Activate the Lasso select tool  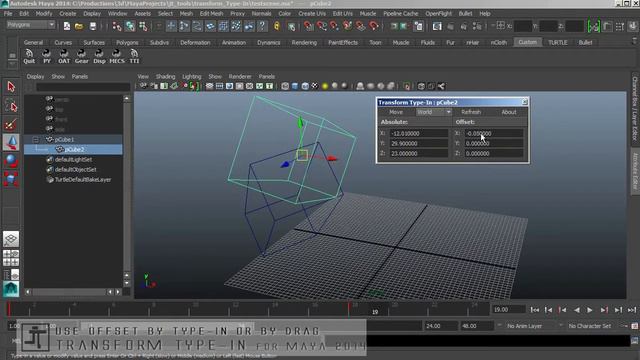point(11,106)
